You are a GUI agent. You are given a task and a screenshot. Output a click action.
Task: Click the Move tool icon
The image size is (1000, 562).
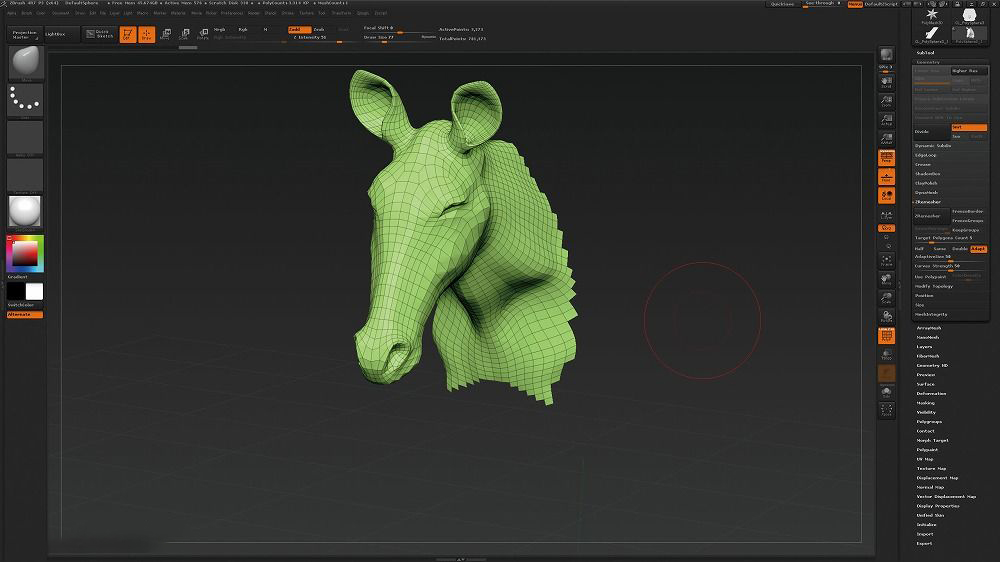[166, 34]
